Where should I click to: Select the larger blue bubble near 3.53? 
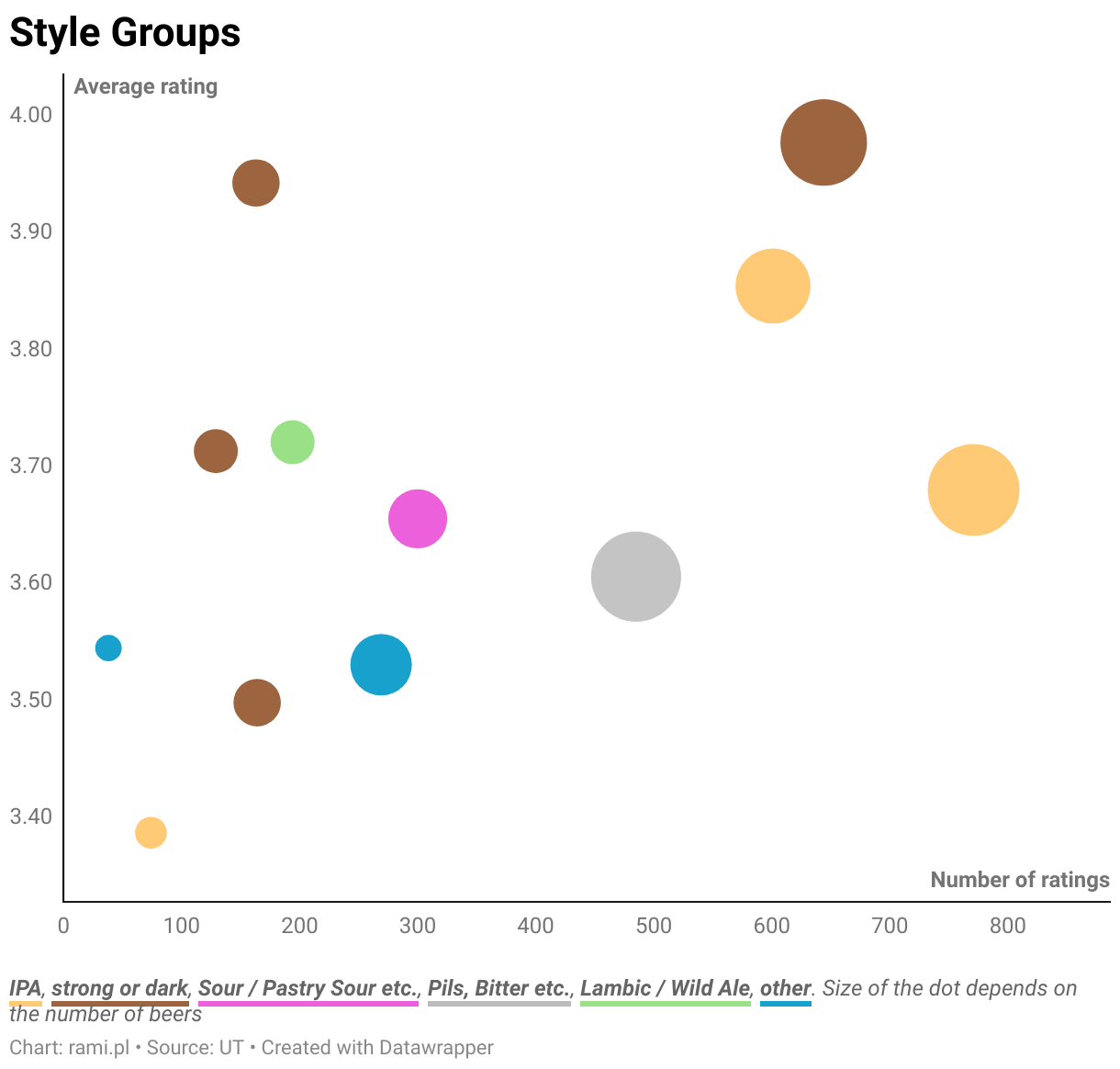coord(381,665)
